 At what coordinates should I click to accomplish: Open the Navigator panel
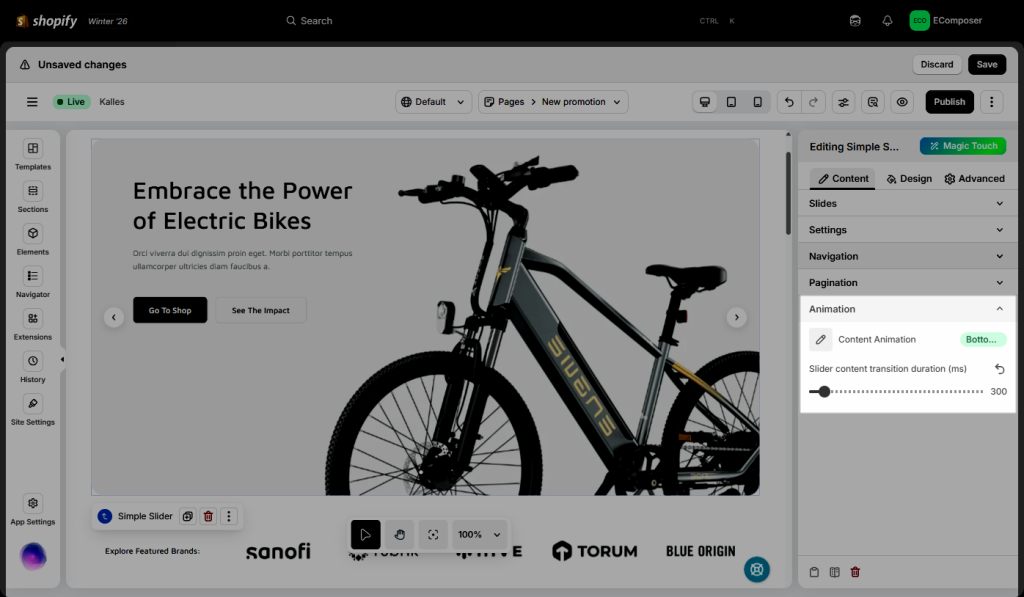33,277
